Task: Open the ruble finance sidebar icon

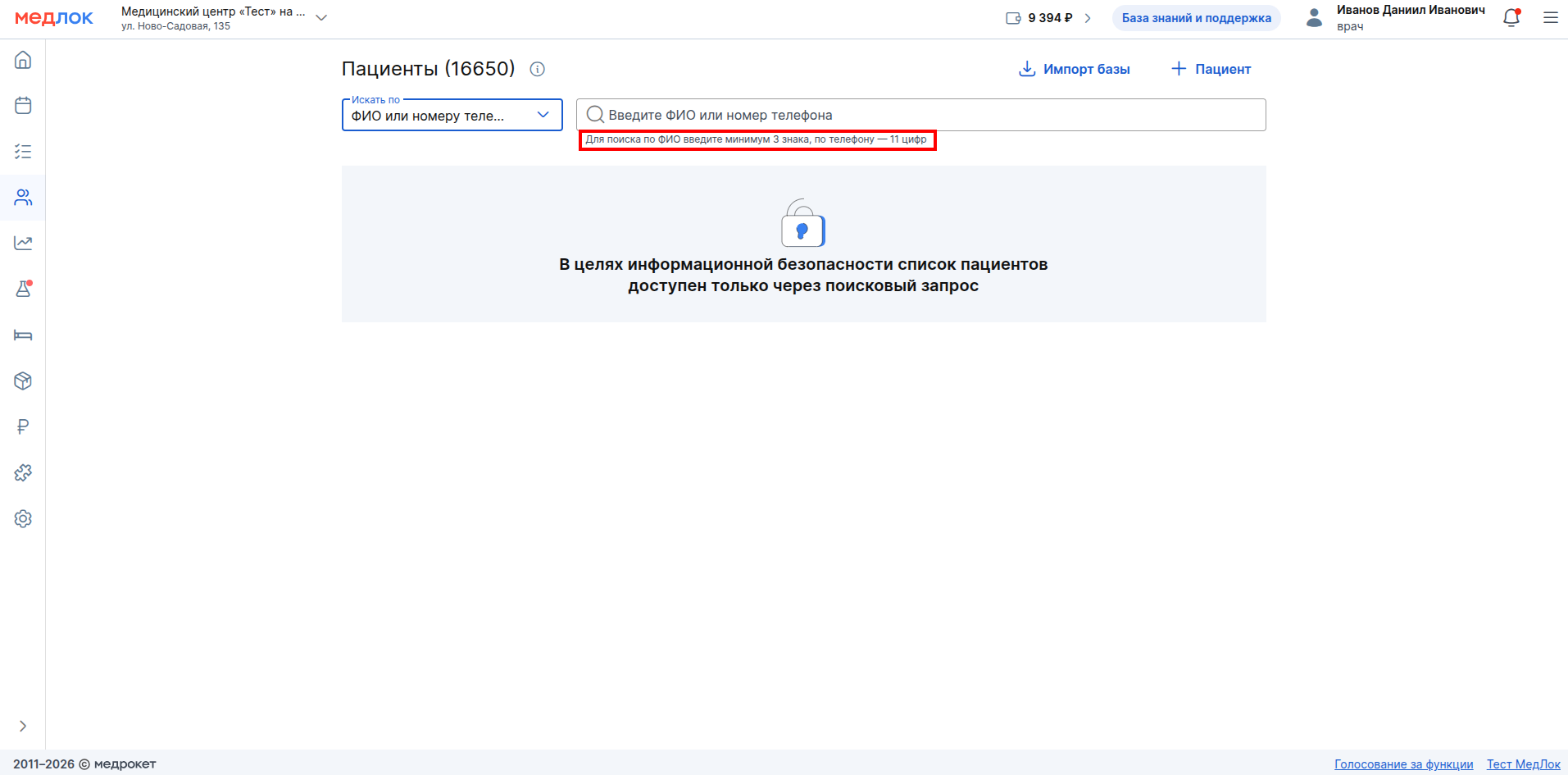Action: pyautogui.click(x=23, y=426)
